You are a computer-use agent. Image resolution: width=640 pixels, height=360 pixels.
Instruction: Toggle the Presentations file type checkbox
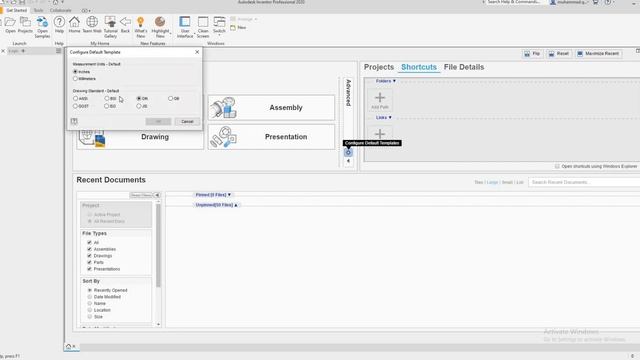[x=89, y=269]
